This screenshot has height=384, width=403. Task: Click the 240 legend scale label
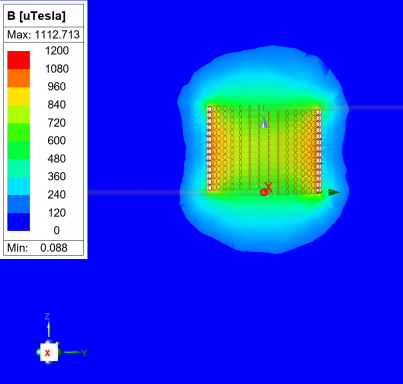click(57, 194)
